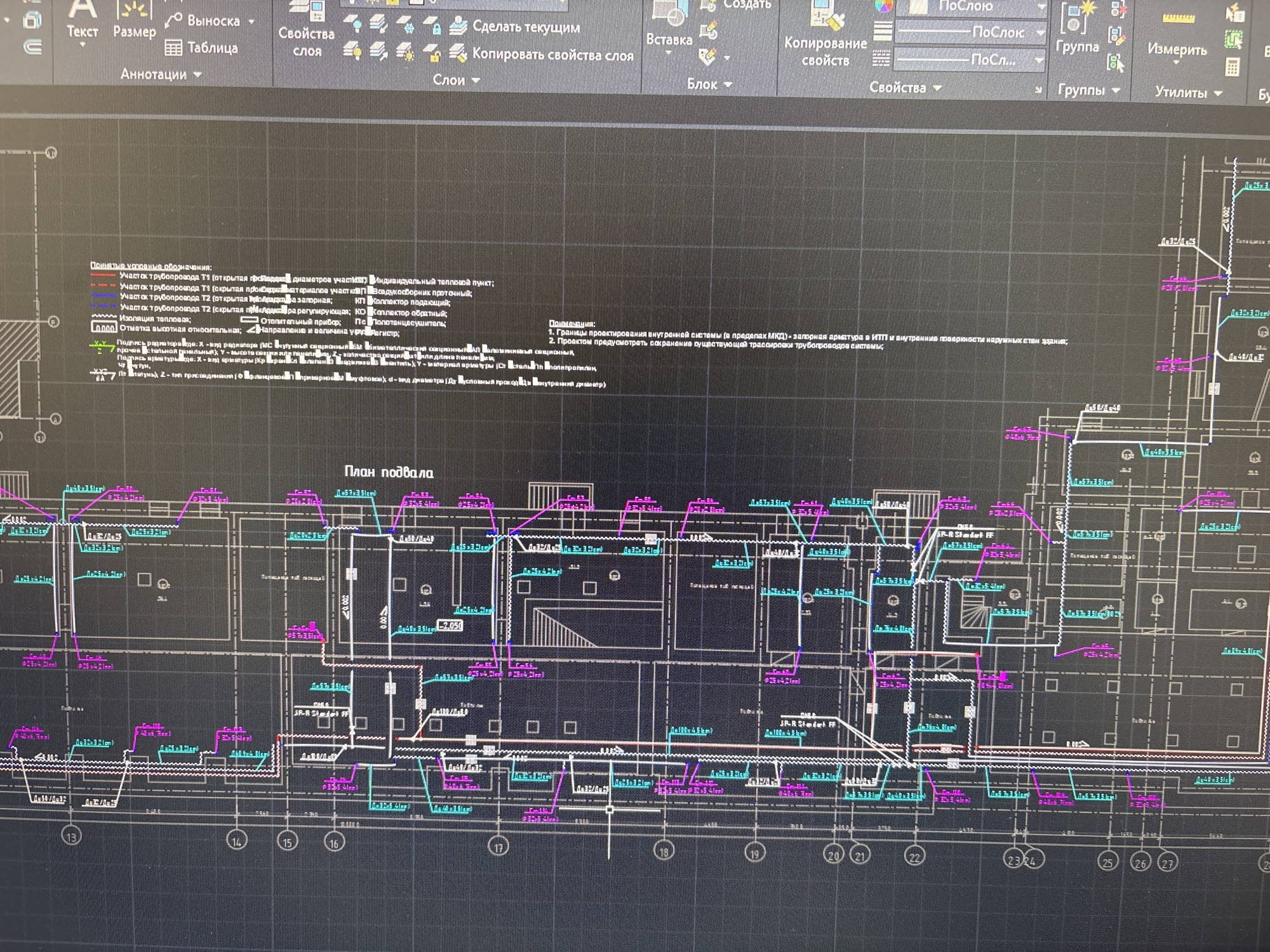The width and height of the screenshot is (1270, 952).
Task: Open the Свойства слоя layer properties panel
Action: pyautogui.click(x=306, y=30)
